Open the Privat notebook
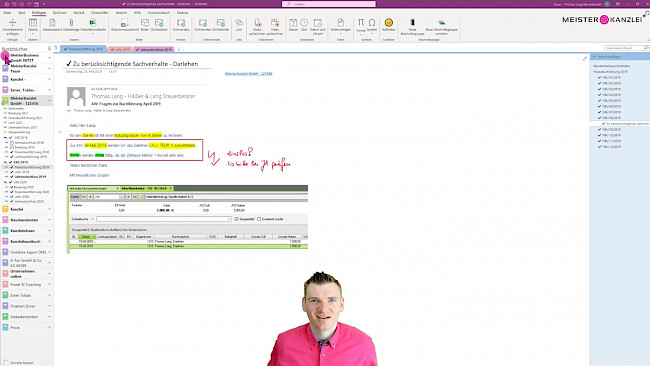 [15, 327]
